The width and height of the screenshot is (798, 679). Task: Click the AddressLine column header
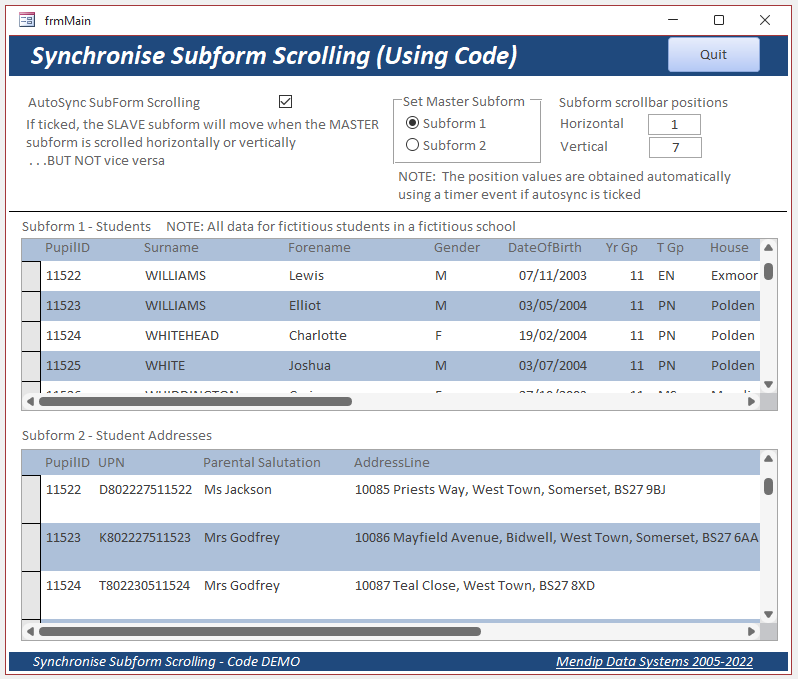(x=392, y=463)
